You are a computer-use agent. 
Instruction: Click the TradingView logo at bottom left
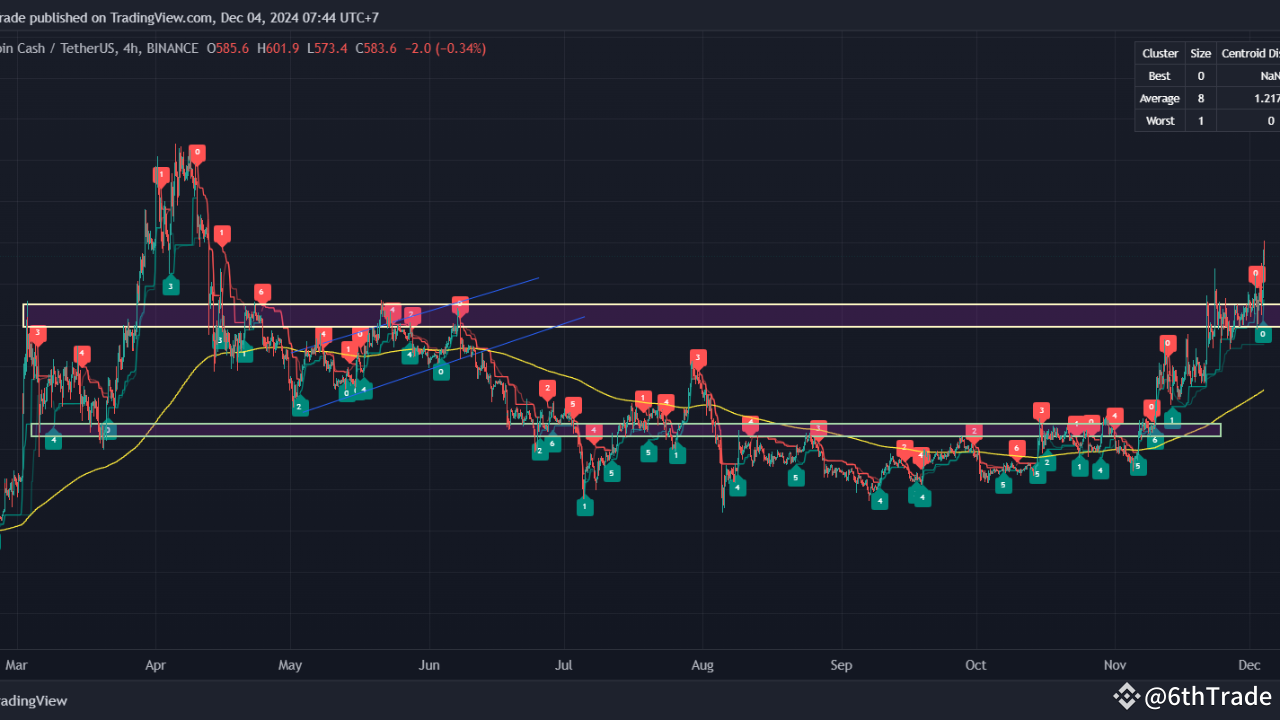34,700
